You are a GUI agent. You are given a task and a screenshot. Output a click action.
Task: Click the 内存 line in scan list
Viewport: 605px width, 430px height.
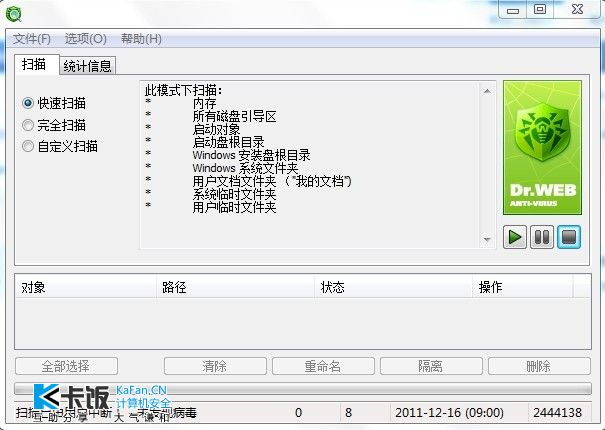[204, 103]
